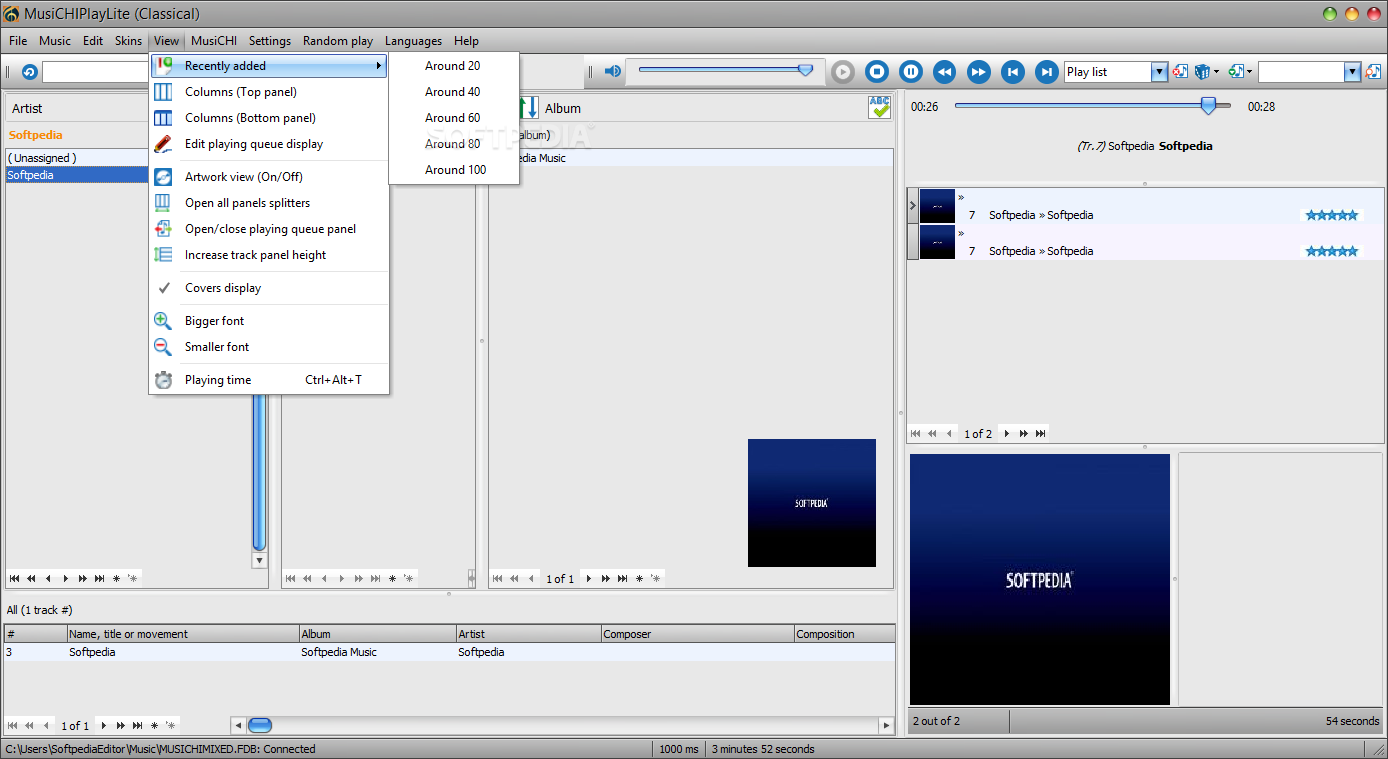Jump to last item in playing queue navigator
Screen dimensions: 1388x759
pyautogui.click(x=1041, y=433)
